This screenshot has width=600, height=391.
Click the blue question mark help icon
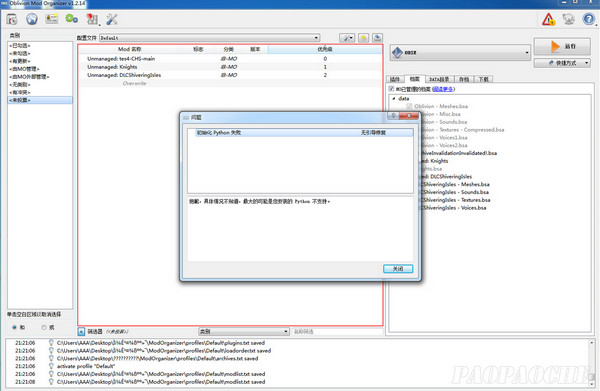pyautogui.click(x=589, y=19)
